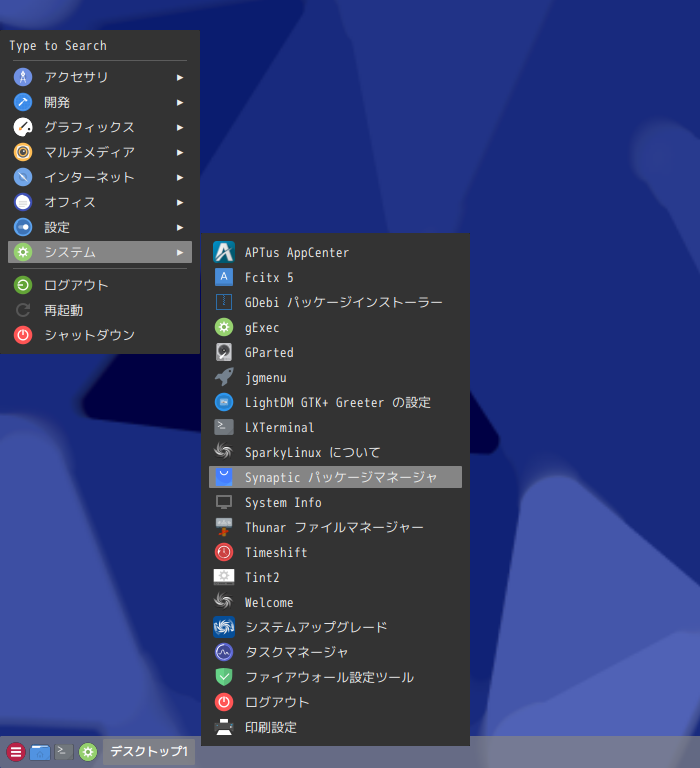The height and width of the screenshot is (768, 700).
Task: Click the red menu button on taskbar
Action: tap(16, 751)
